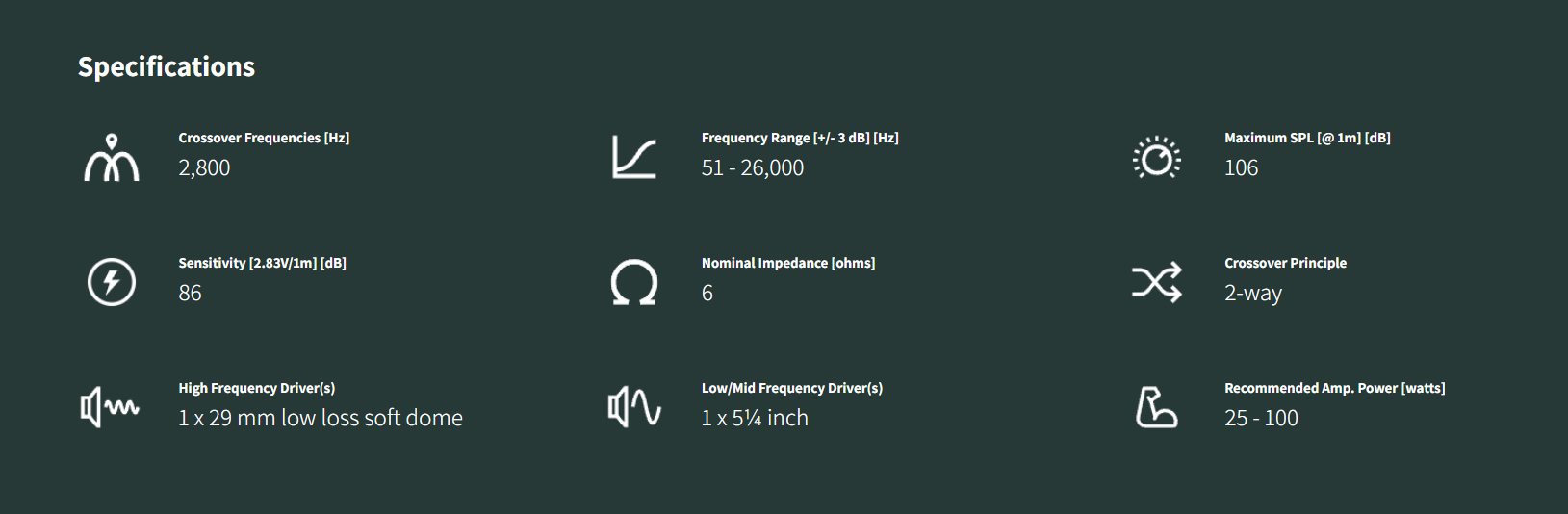Click the Nominal Impedance [ohms] label
Viewport: 1568px width, 514px height.
788,263
